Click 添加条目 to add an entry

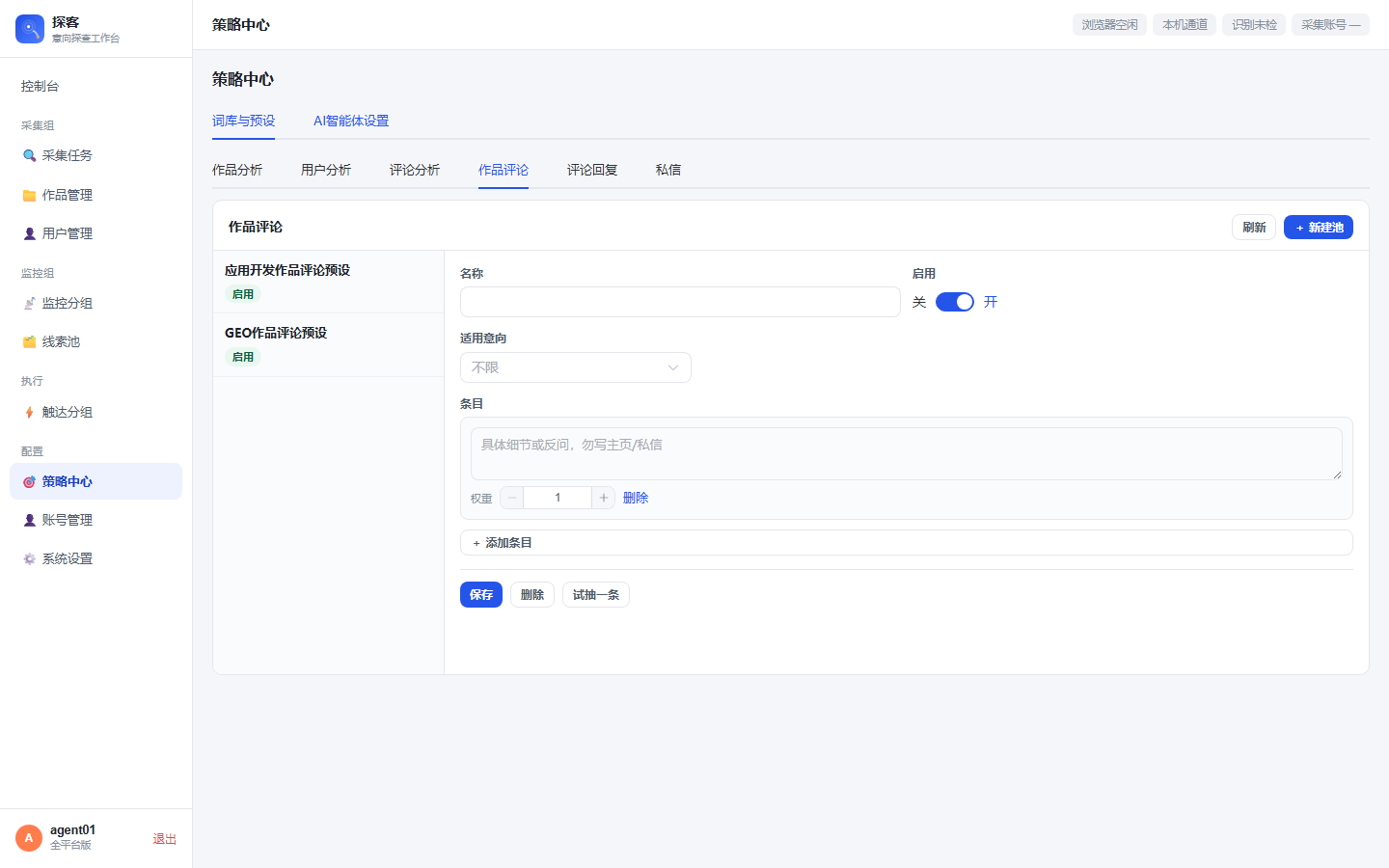907,543
